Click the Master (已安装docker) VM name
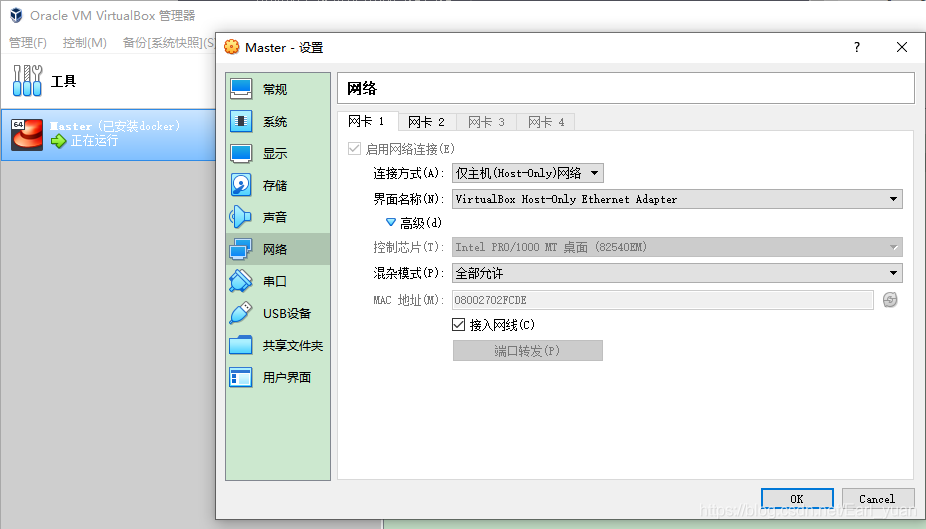Viewport: 926px width, 529px height. pyautogui.click(x=115, y=126)
